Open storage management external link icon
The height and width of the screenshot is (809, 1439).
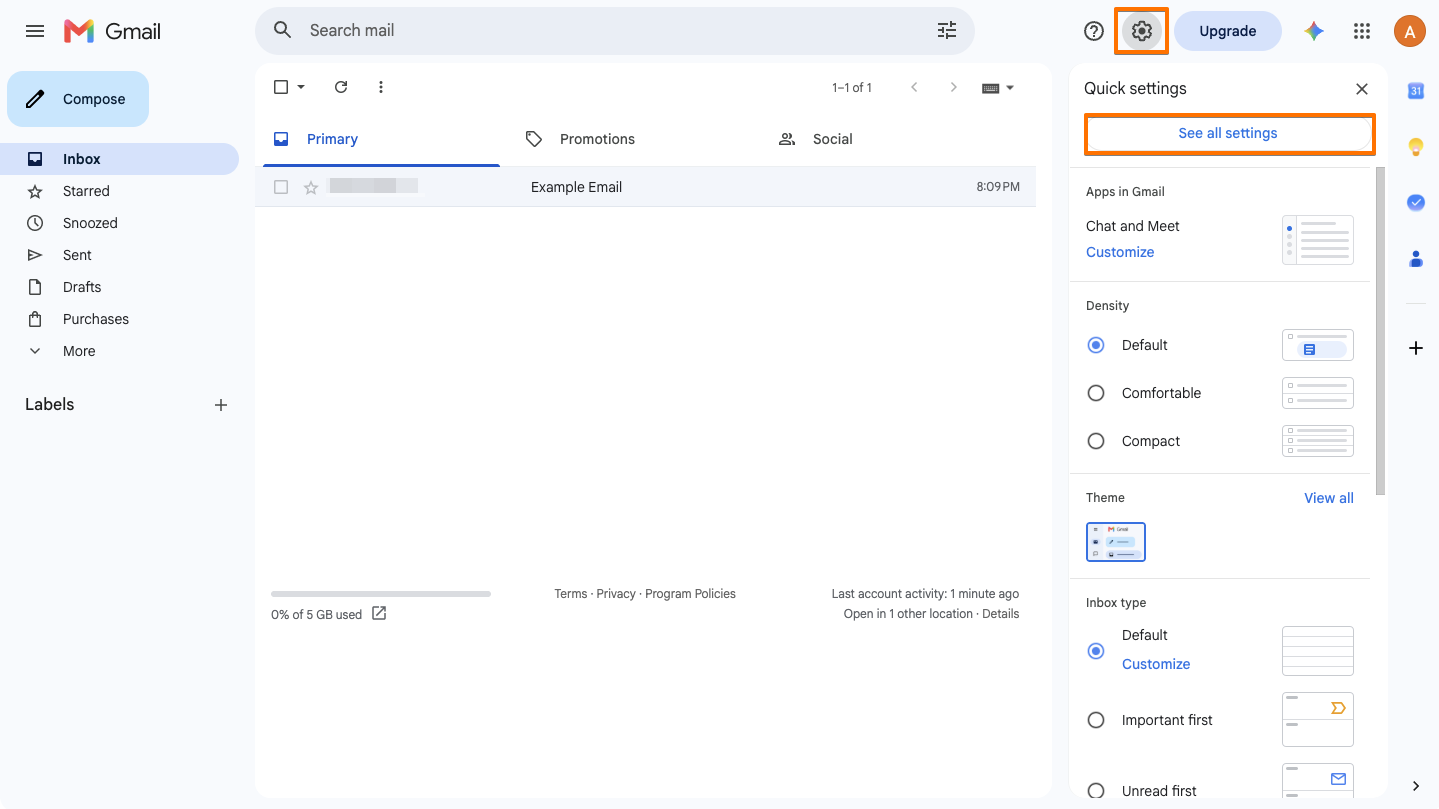point(379,613)
